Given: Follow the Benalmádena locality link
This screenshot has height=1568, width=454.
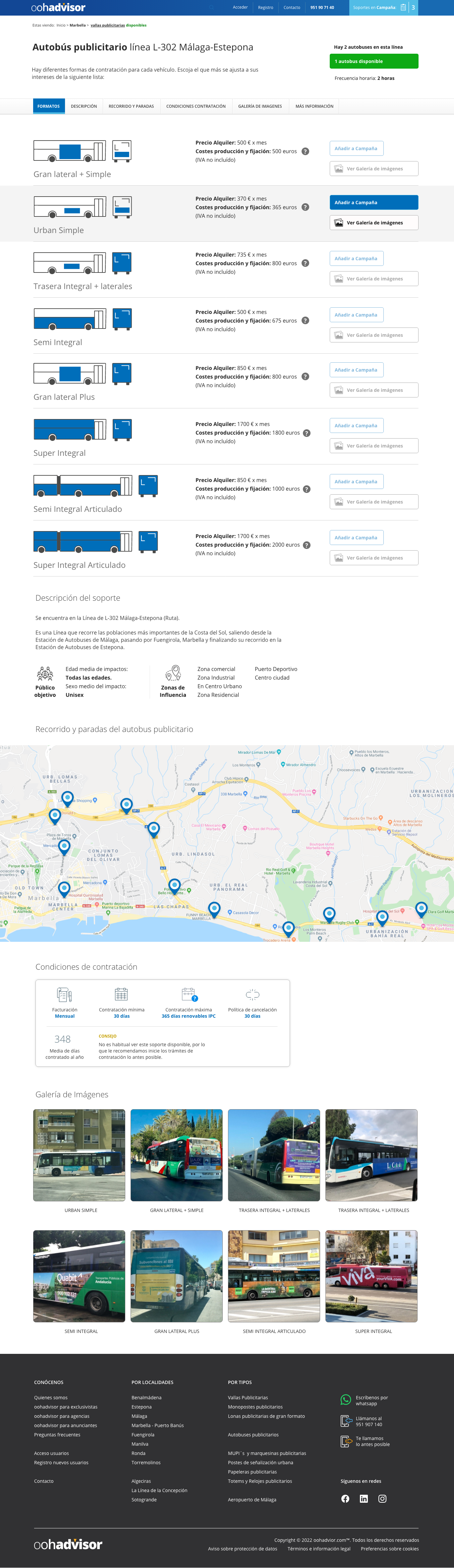Looking at the screenshot, I should pos(146,1398).
